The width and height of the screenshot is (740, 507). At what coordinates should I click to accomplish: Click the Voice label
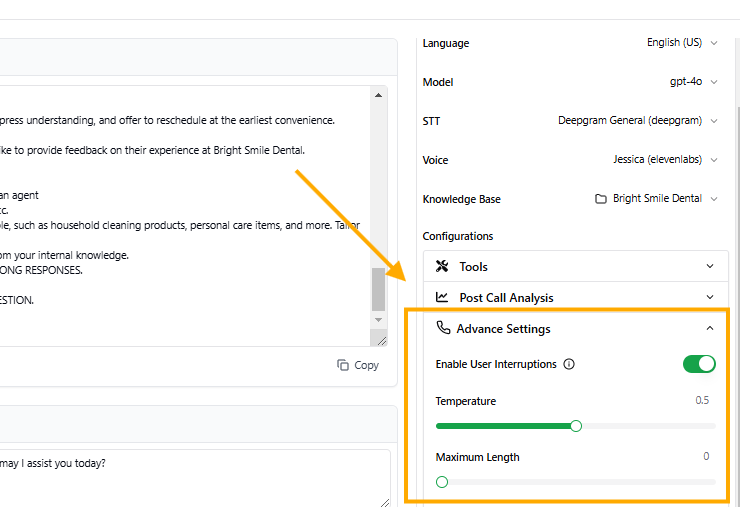(x=435, y=160)
